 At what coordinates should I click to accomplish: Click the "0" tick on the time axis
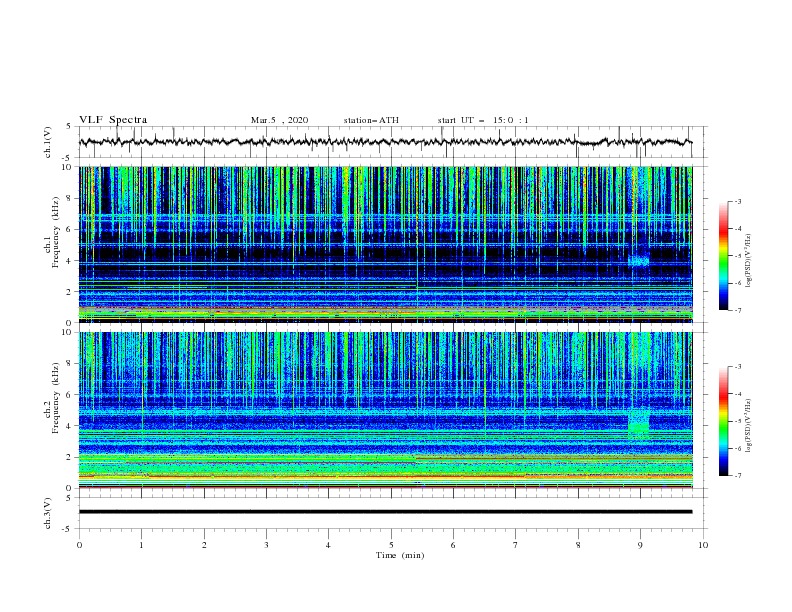point(79,545)
